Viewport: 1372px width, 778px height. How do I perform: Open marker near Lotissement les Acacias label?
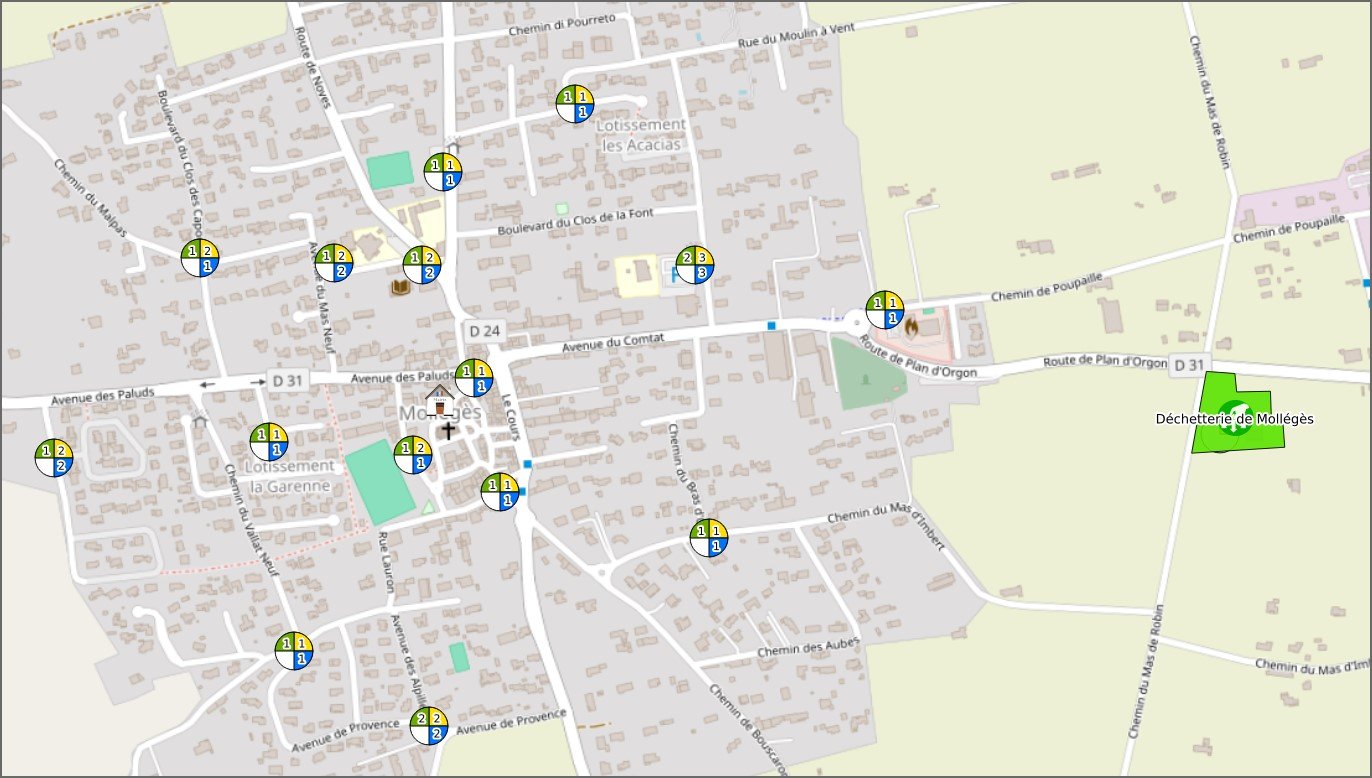[575, 104]
